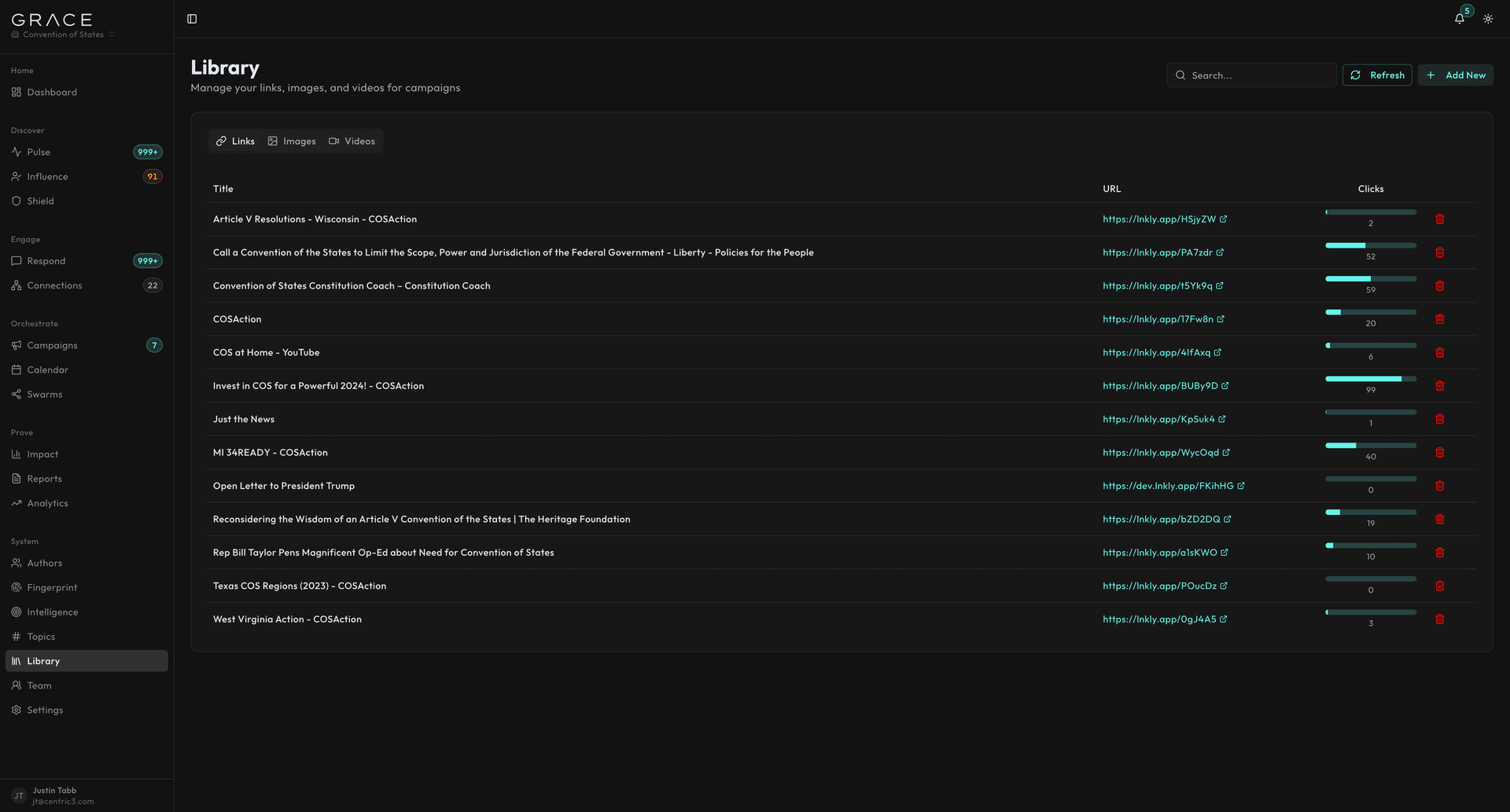The image size is (1510, 812).
Task: Switch to the Videos tab
Action: 352,141
